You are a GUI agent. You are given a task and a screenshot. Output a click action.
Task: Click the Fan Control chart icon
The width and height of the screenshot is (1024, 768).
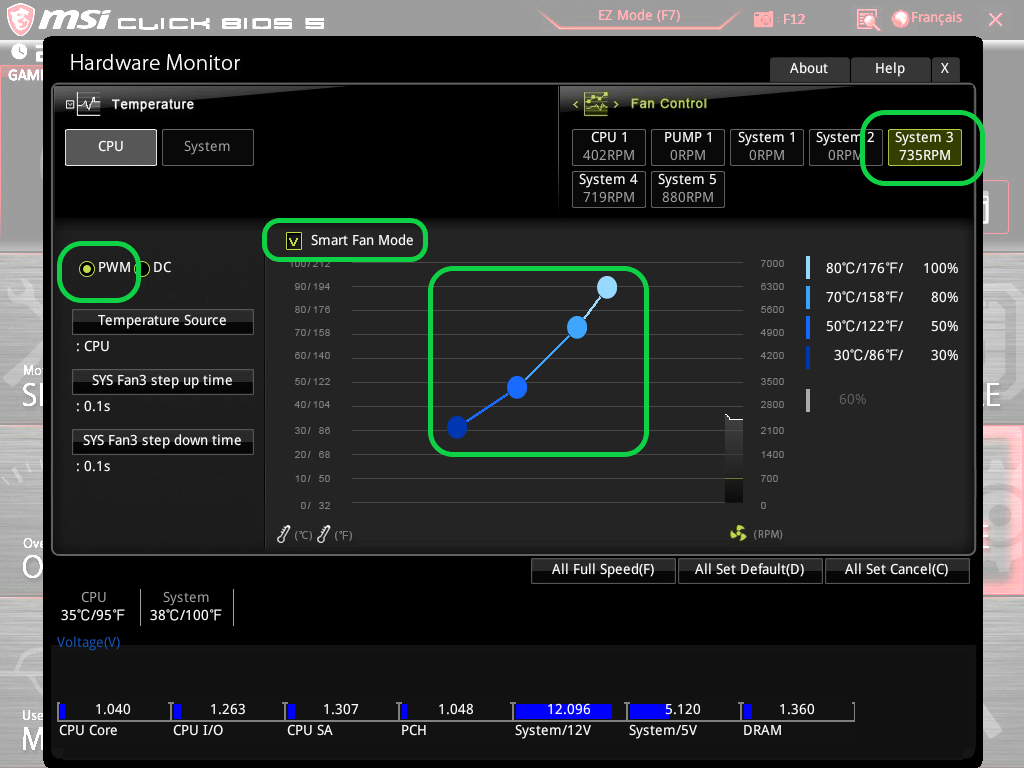[596, 103]
